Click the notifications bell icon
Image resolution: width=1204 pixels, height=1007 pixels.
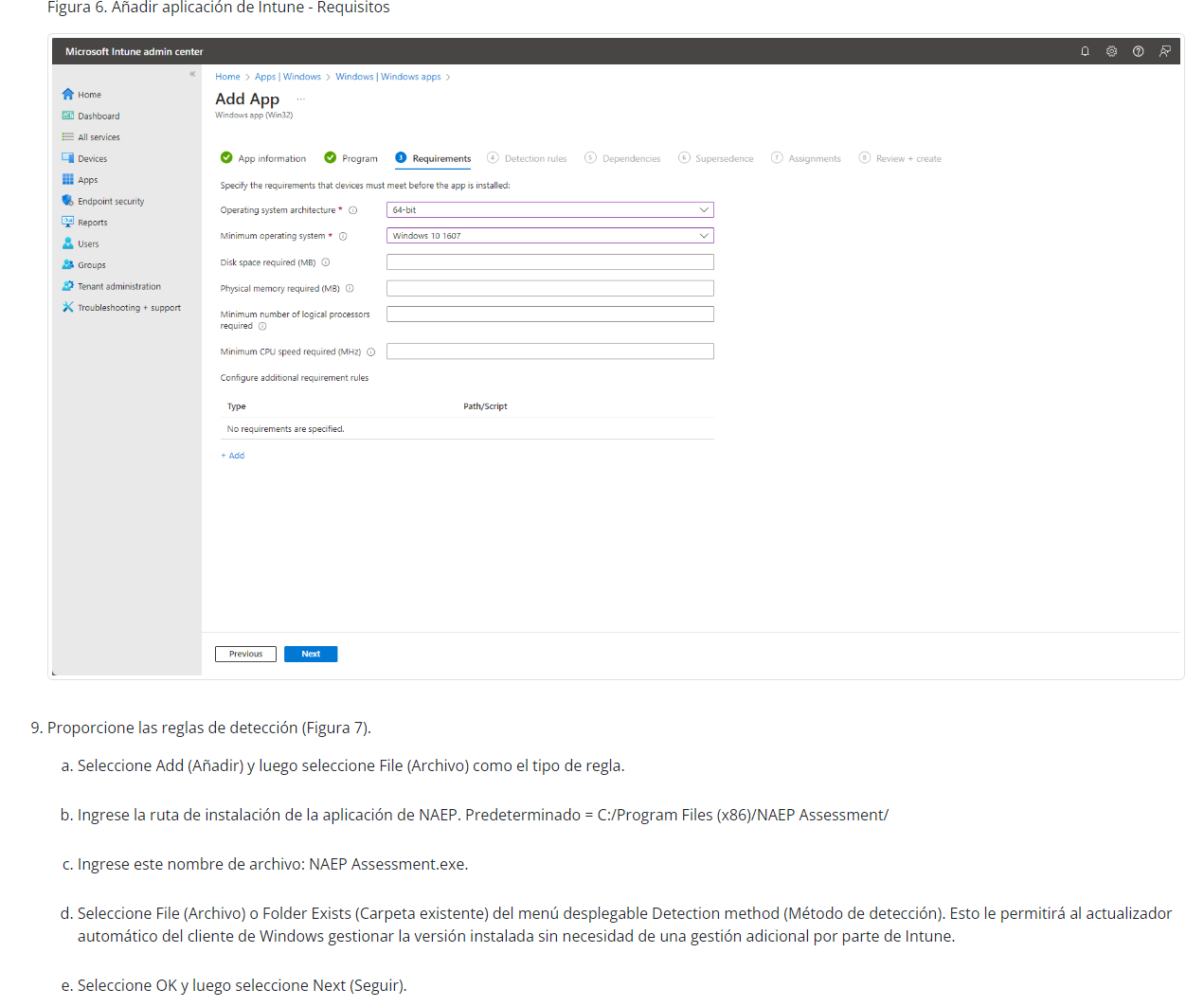coord(1085,51)
